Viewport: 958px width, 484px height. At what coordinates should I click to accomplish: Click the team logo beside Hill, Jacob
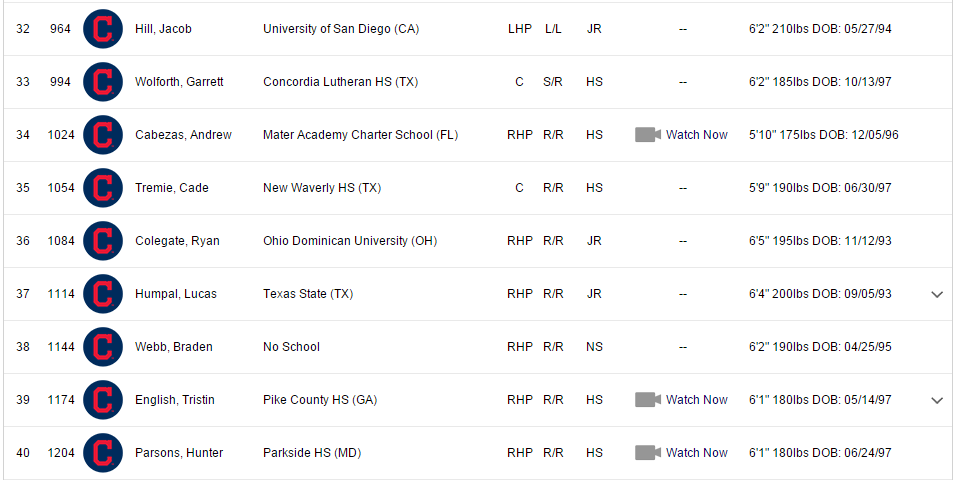click(x=102, y=29)
